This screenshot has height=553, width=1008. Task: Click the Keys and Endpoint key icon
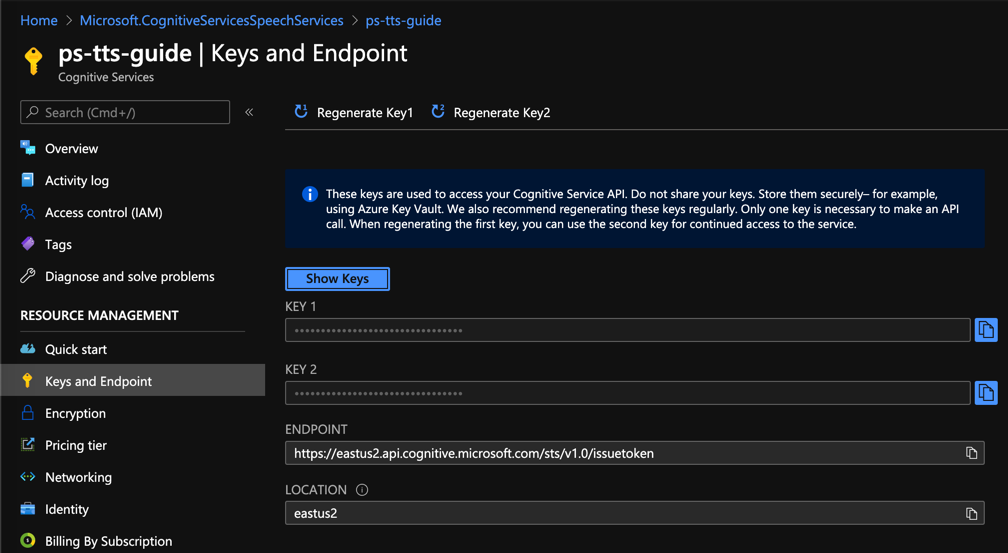tap(28, 381)
